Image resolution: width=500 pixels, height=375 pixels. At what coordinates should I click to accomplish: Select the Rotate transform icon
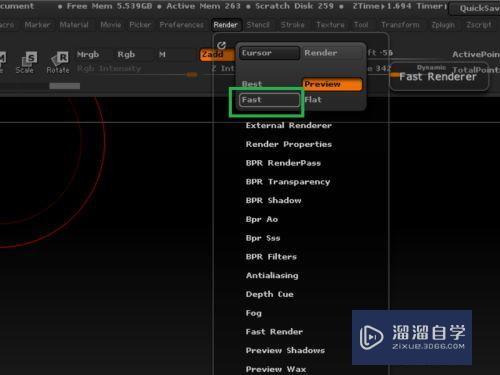click(x=58, y=62)
